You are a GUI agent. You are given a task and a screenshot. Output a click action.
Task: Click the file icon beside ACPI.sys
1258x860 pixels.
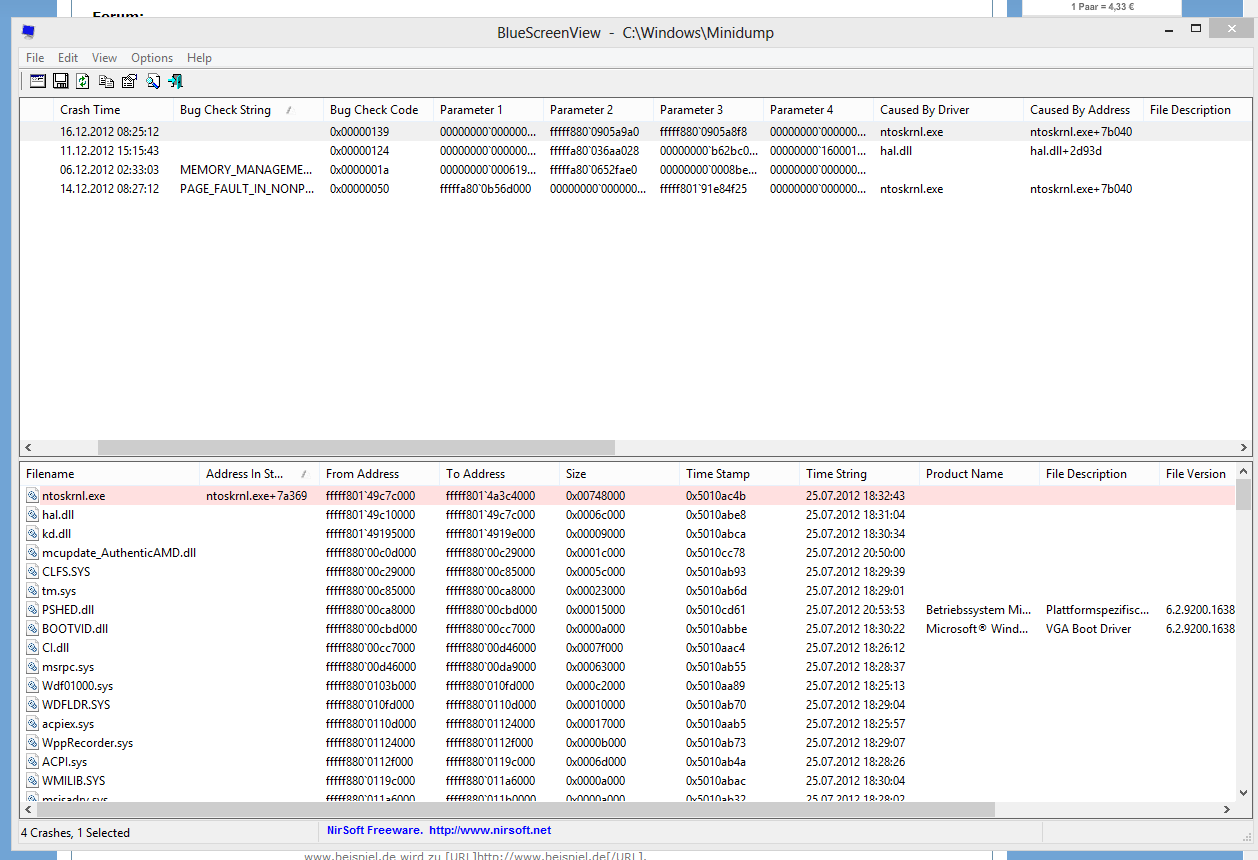coord(33,761)
